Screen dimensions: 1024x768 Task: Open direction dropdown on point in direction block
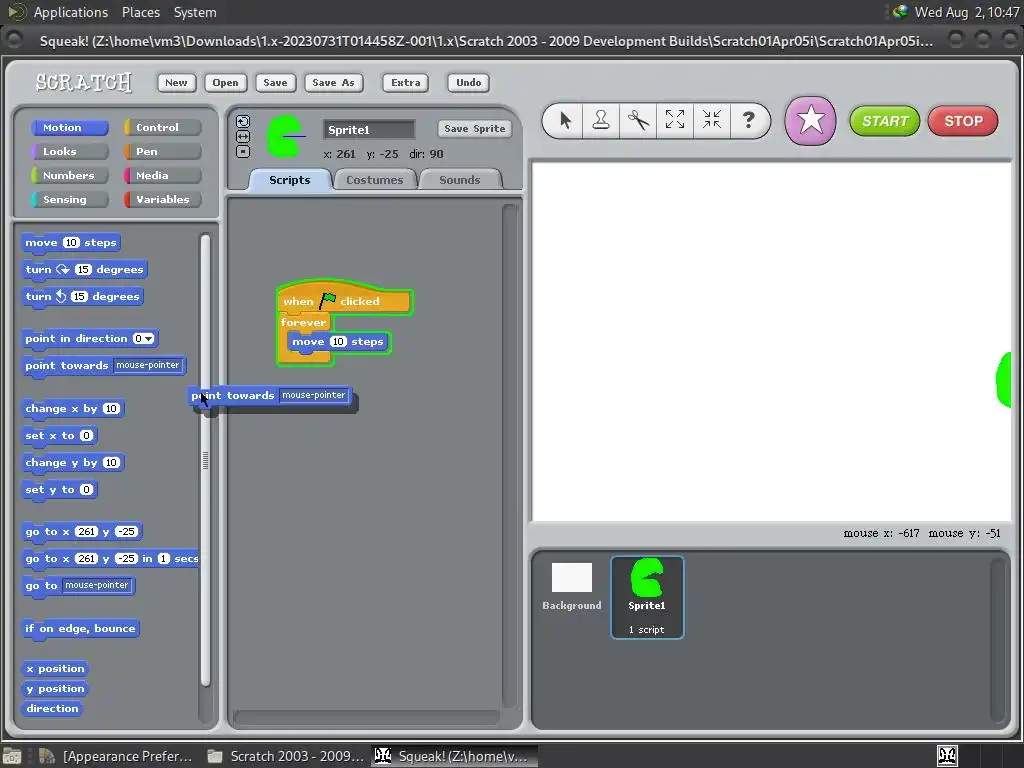coord(150,338)
